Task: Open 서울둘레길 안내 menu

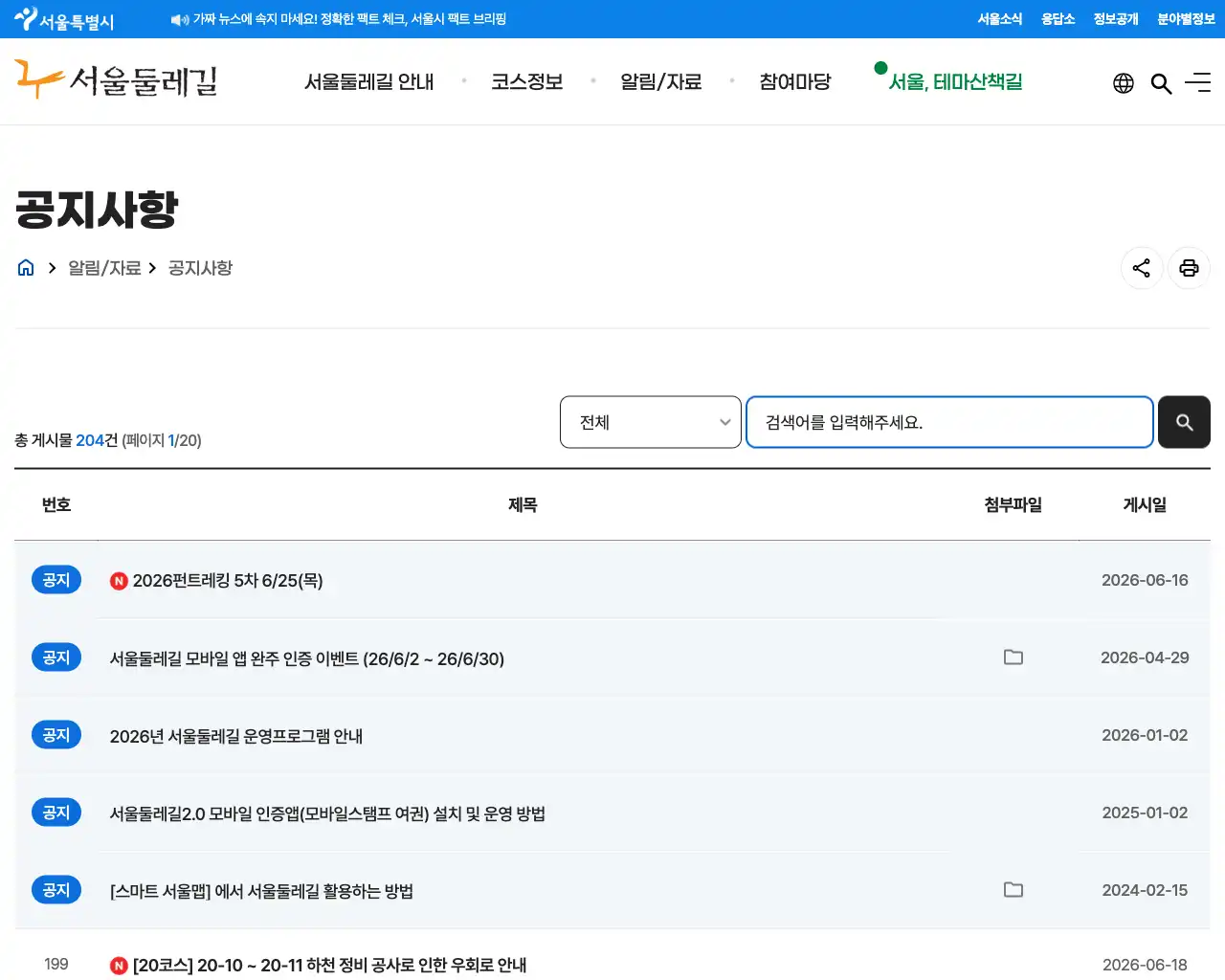Action: click(369, 82)
